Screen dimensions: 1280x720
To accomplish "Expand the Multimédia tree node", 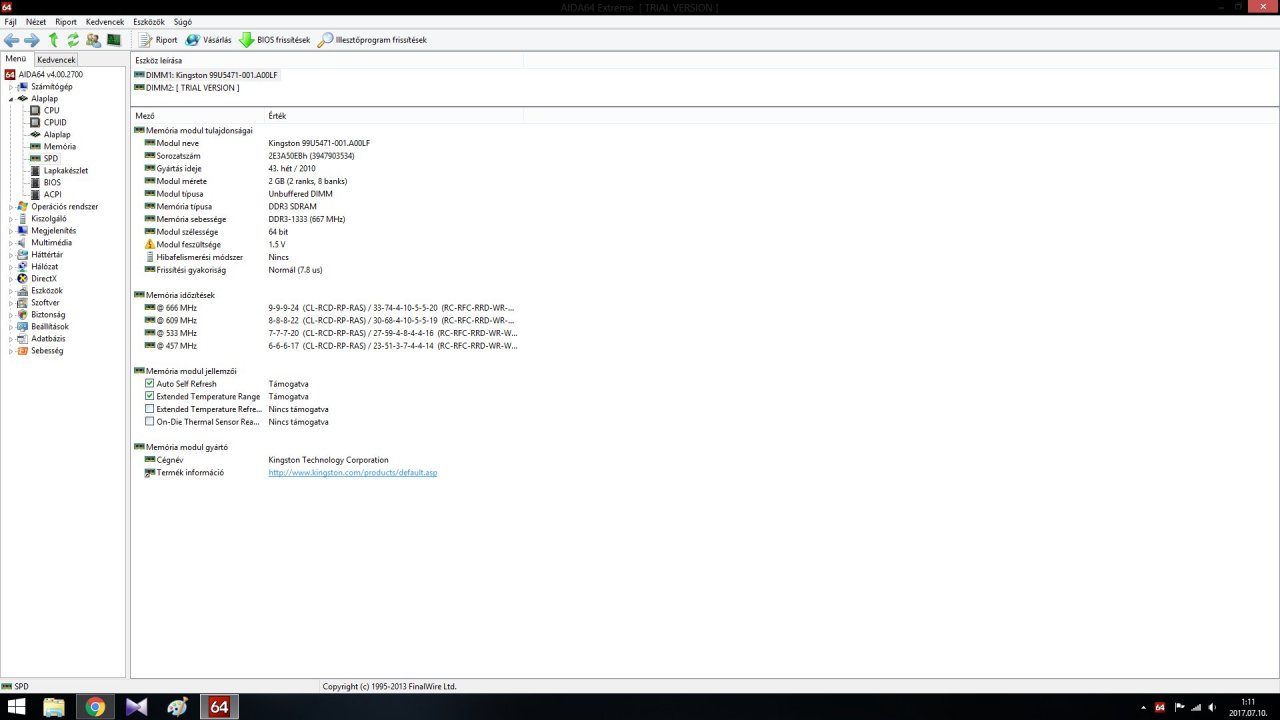I will click(x=10, y=243).
